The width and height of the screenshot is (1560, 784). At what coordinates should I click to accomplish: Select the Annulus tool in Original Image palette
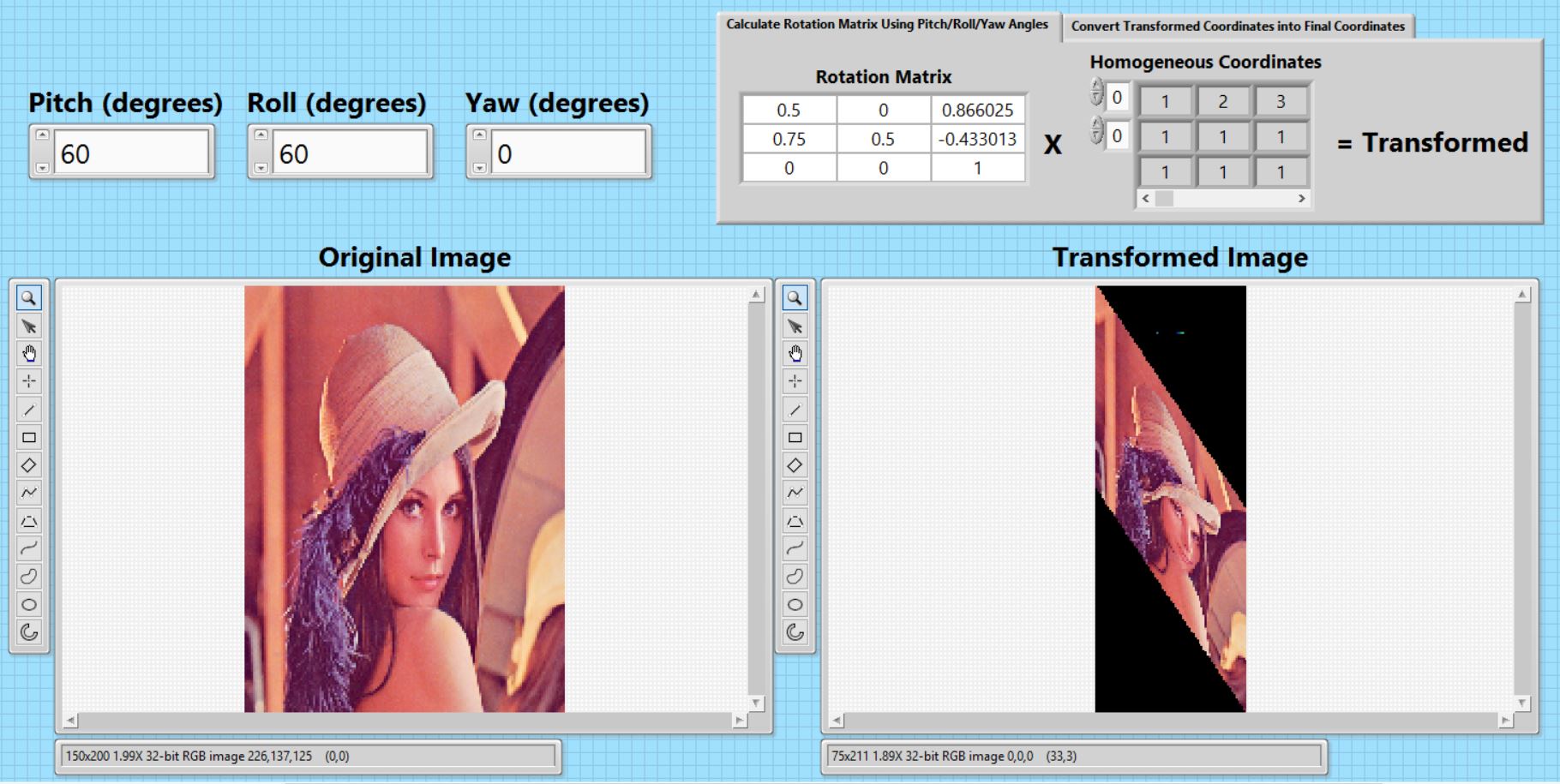tap(29, 632)
